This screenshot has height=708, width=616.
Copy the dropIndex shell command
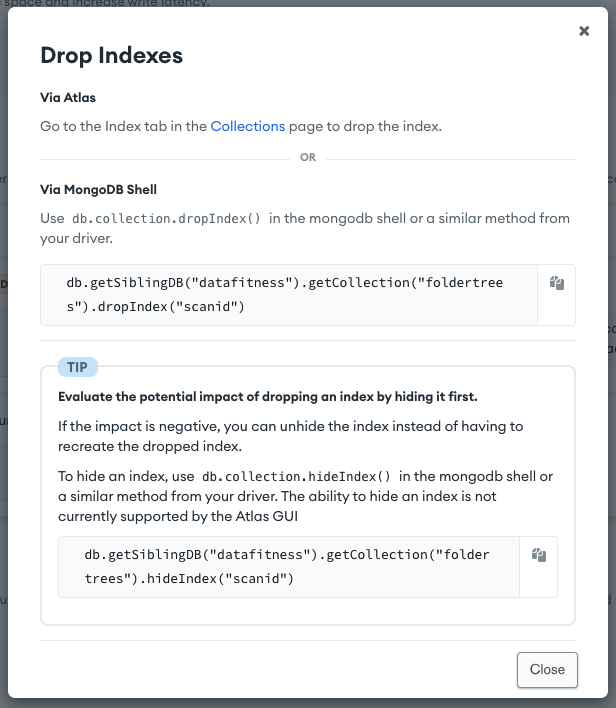click(557, 284)
